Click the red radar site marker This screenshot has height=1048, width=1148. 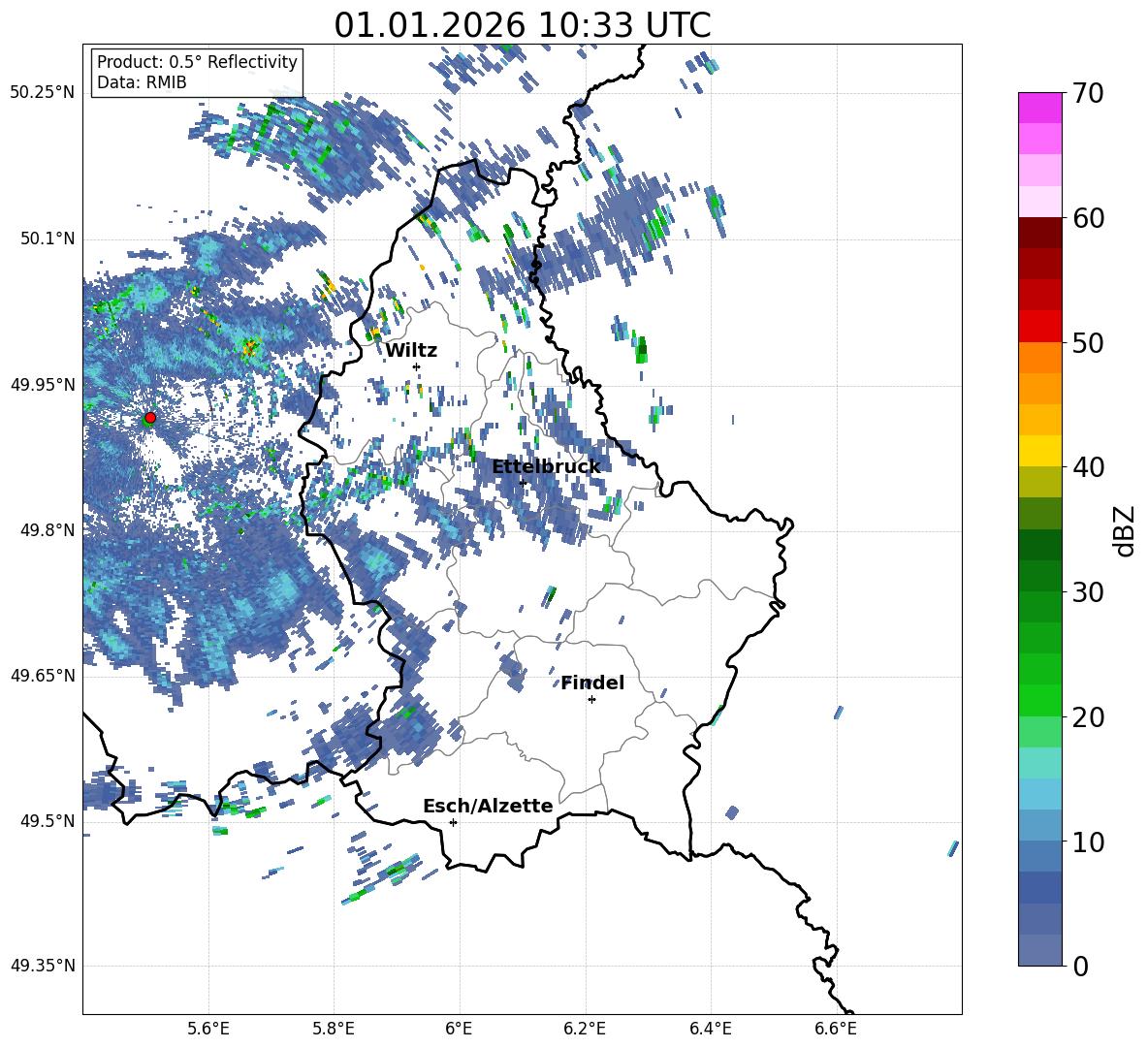150,418
